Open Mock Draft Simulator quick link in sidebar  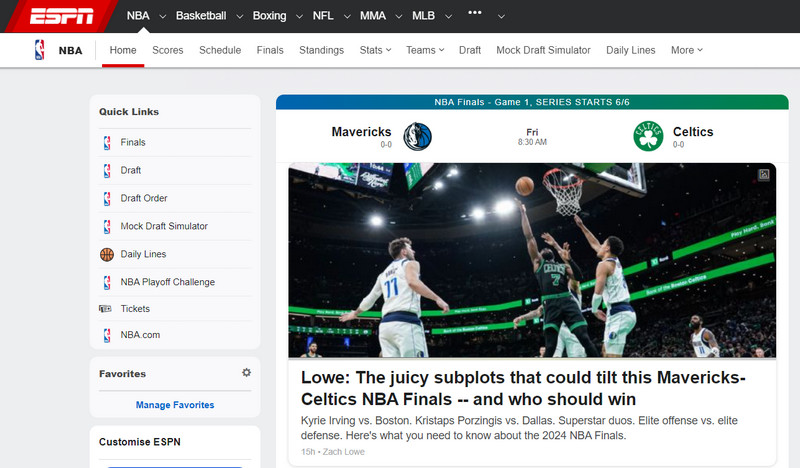(164, 226)
